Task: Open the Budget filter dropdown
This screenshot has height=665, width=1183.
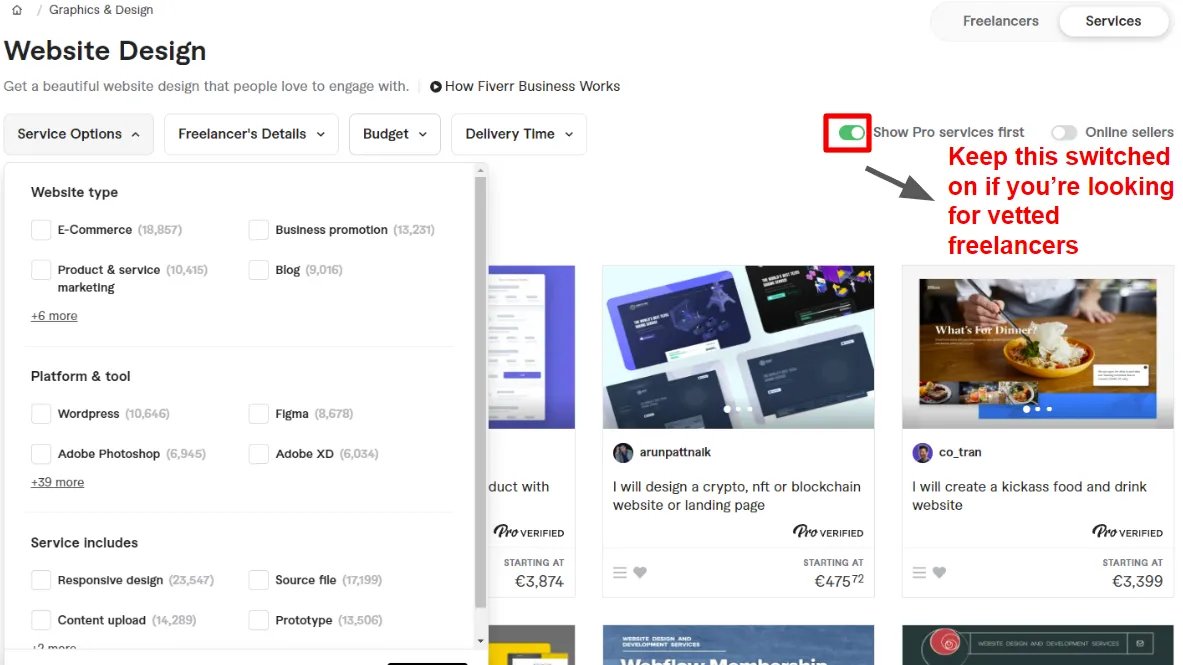Action: [395, 134]
